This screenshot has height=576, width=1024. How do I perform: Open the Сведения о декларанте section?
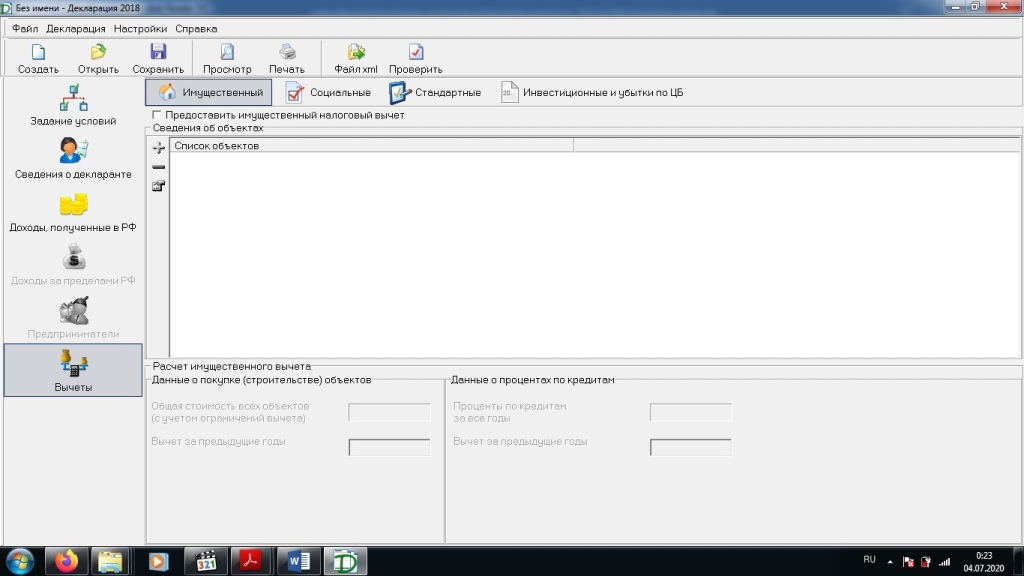coord(73,159)
